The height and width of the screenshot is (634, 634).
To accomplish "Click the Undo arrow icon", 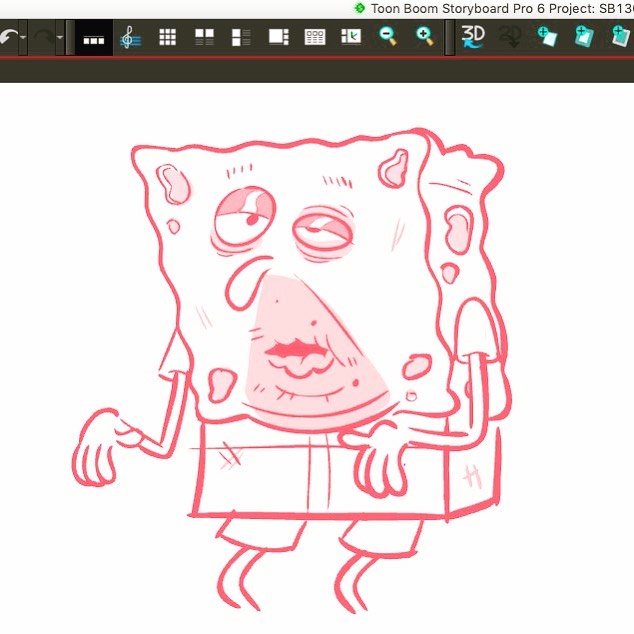I will [x=8, y=37].
